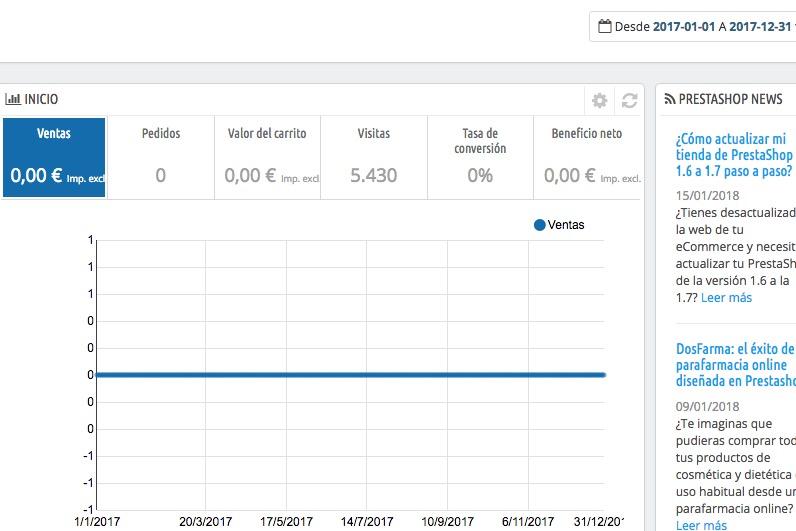Viewport: 796px width, 531px height.
Task: Click Leer más under the DosFarma article
Action: tap(701, 524)
